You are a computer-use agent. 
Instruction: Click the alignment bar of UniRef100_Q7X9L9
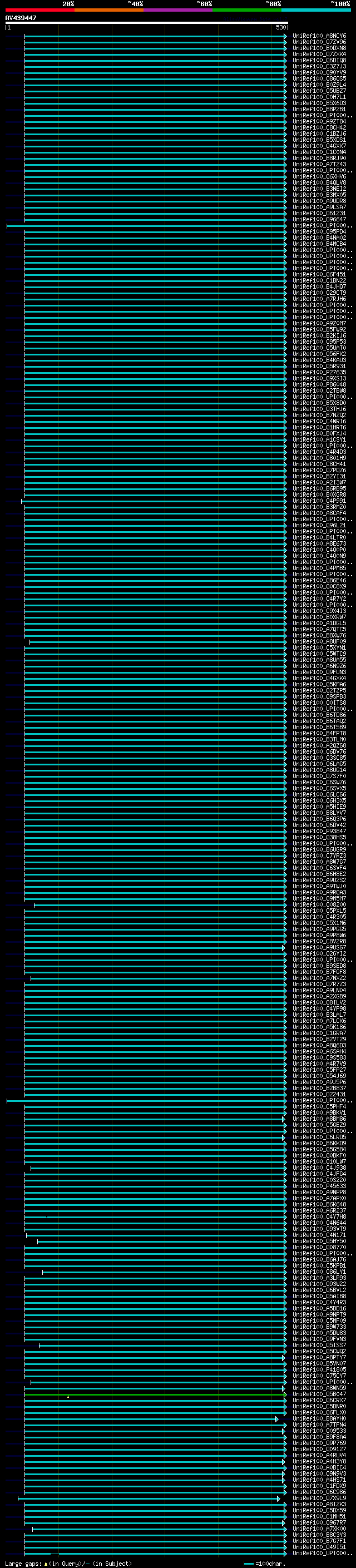pos(149,1498)
